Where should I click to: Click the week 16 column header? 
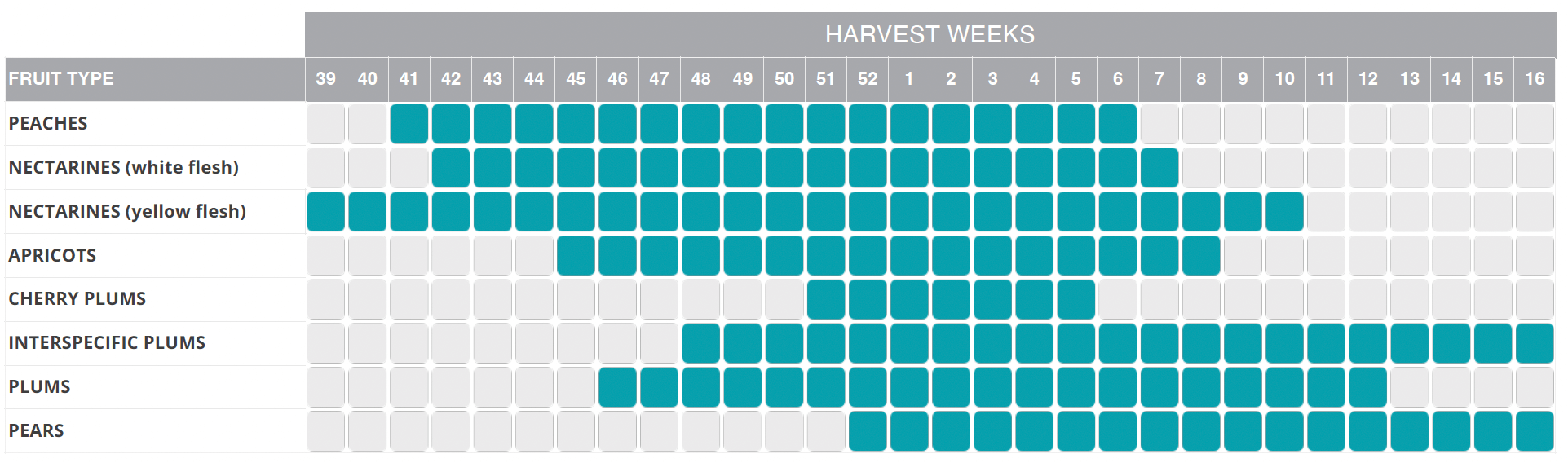[x=1535, y=79]
